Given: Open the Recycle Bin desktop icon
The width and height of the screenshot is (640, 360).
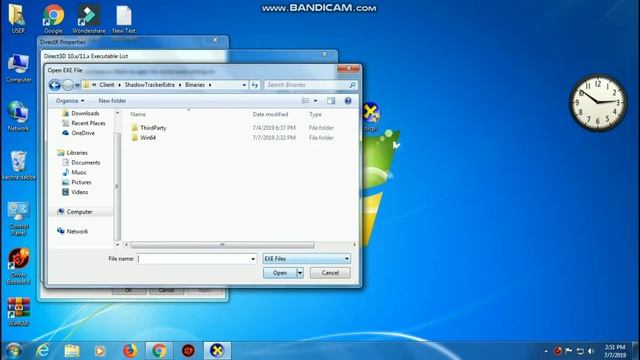Looking at the screenshot, I should point(19,165).
